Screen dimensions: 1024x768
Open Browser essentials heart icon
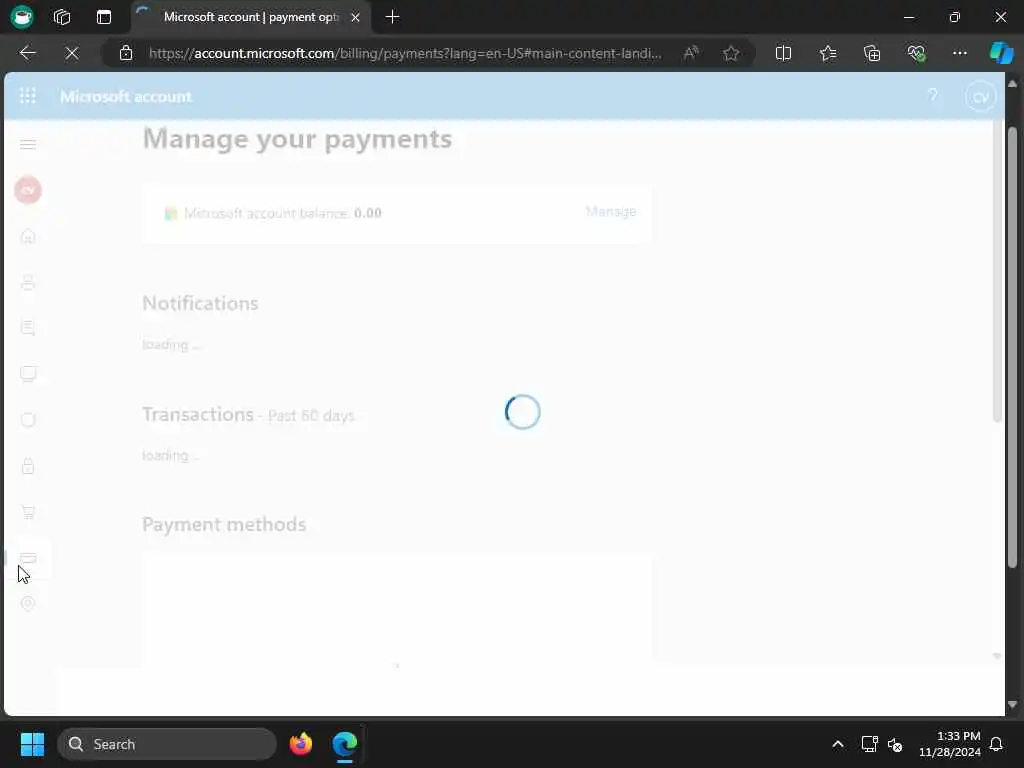click(x=916, y=53)
